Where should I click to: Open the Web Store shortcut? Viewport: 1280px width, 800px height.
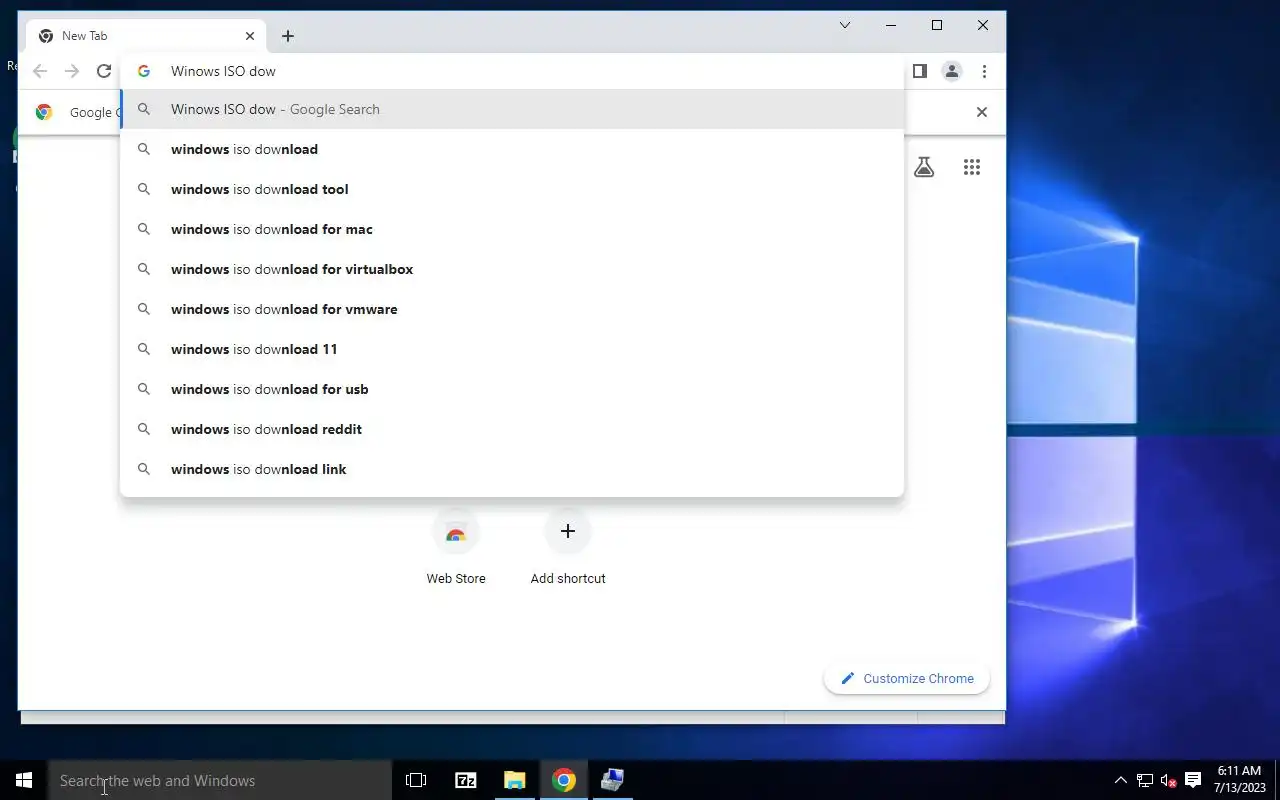(456, 545)
